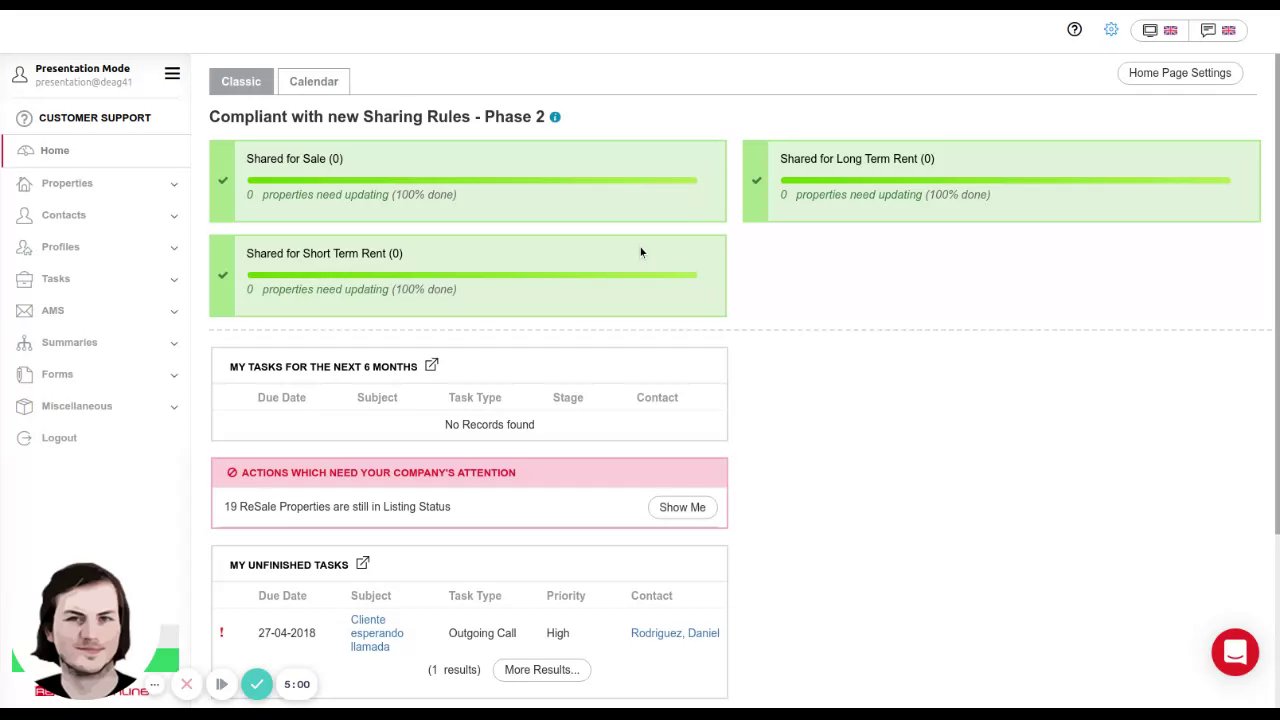Click Logout in the sidebar

[x=59, y=438]
